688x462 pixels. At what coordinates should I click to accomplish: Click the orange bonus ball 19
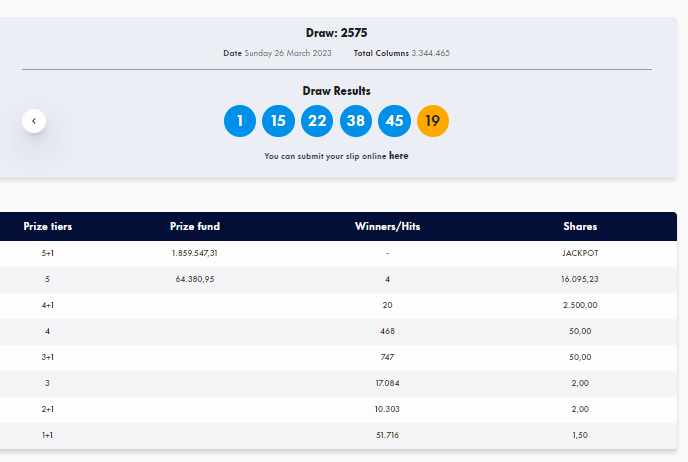(x=433, y=121)
